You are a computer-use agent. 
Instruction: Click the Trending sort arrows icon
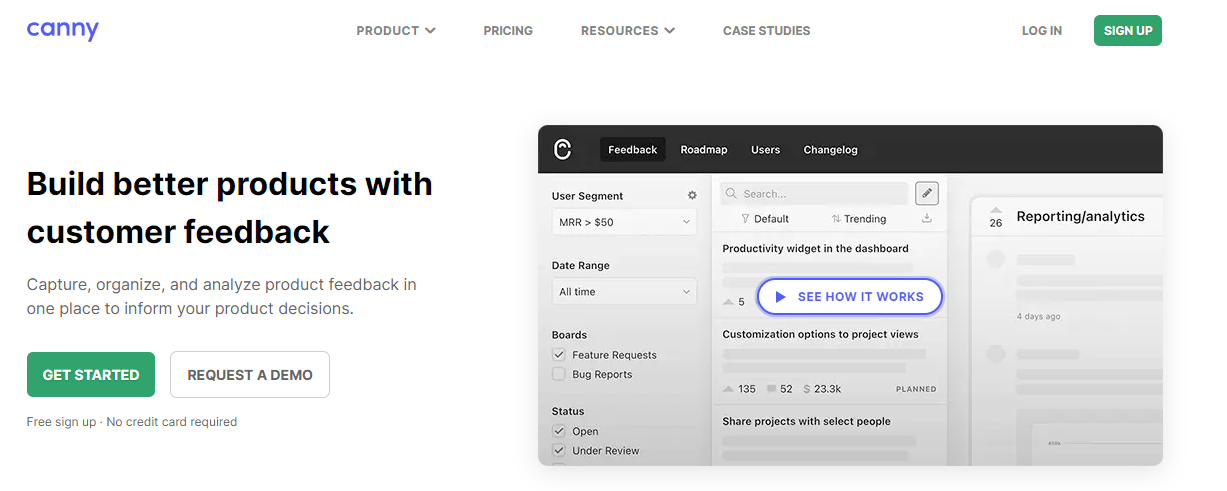click(836, 219)
